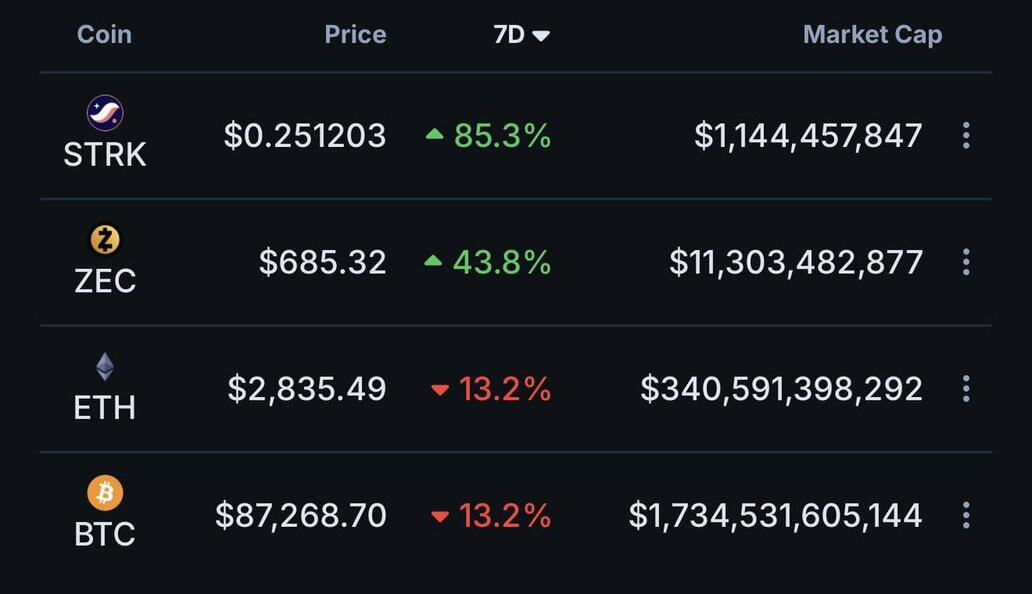
Task: Click STRK's 85.3% weekly gain
Action: (501, 135)
